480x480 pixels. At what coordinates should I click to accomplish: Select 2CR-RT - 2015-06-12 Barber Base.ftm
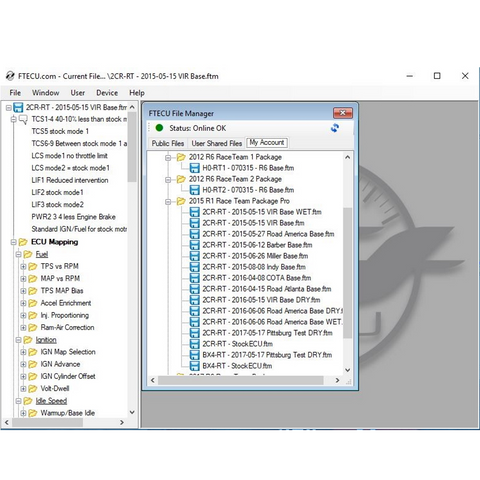coord(257,245)
